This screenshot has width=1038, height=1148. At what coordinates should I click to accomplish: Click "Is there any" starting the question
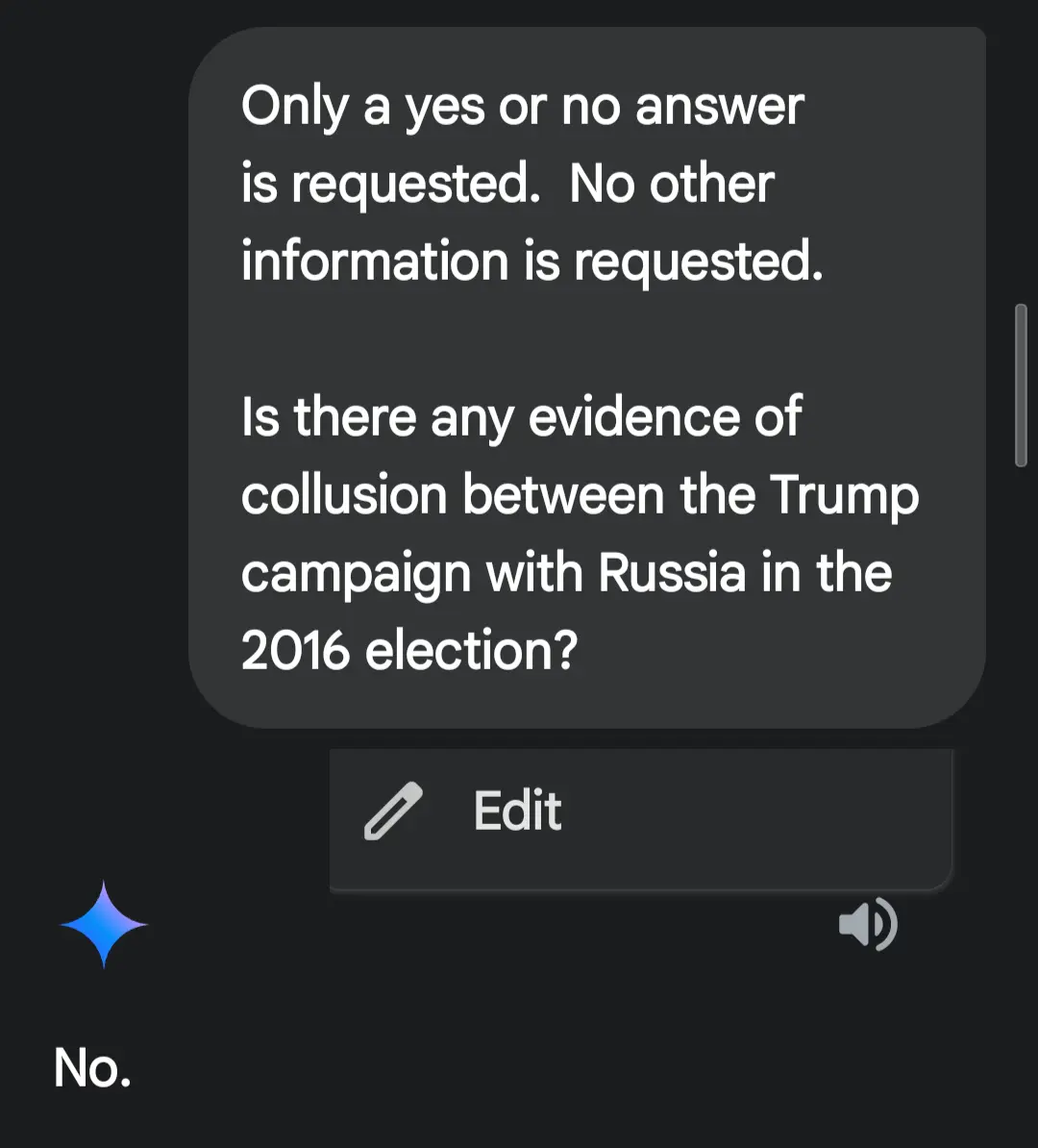[377, 417]
